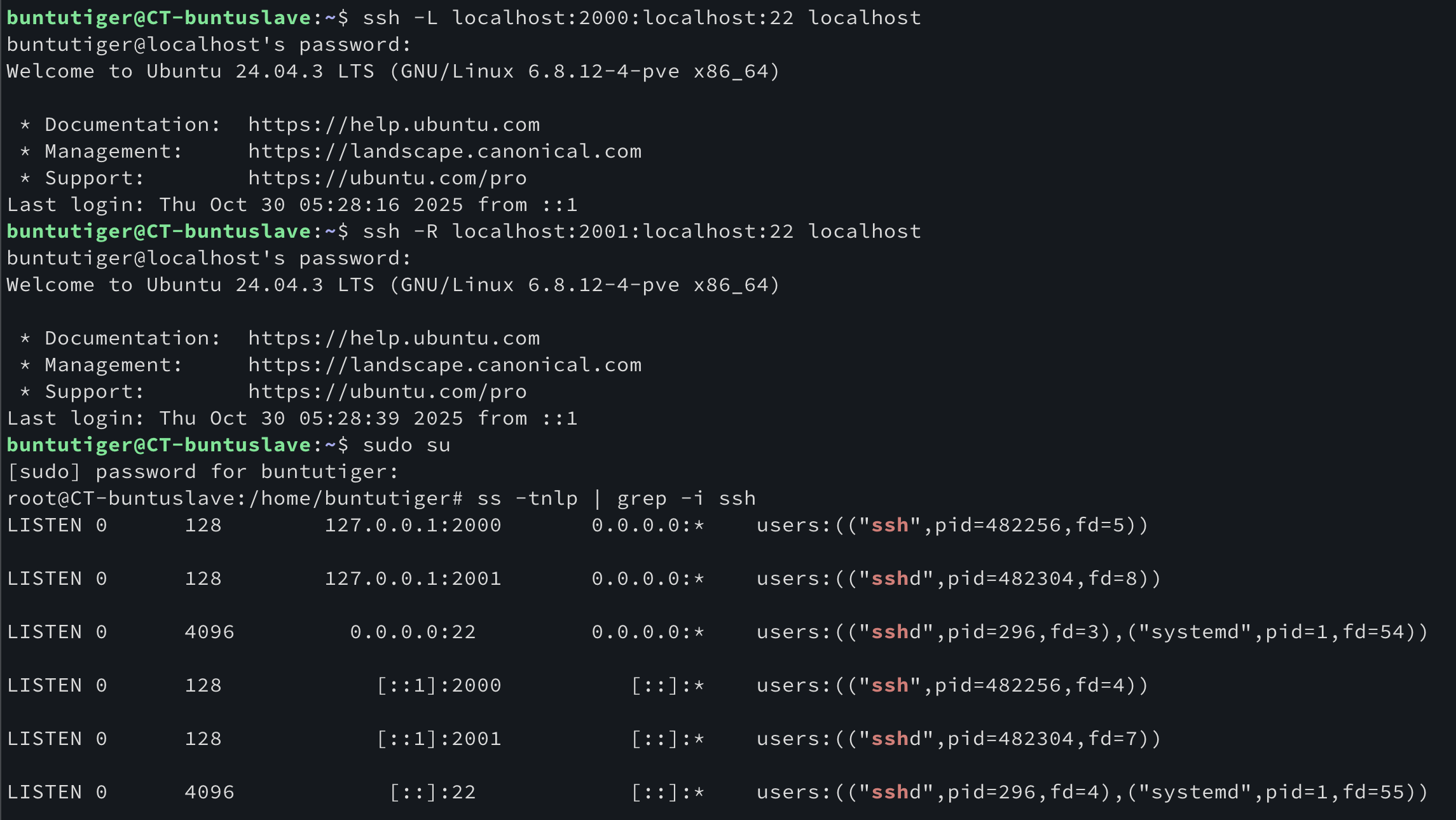
Task: Click the systemd pid=1,fd=54 entry
Action: (1277, 632)
